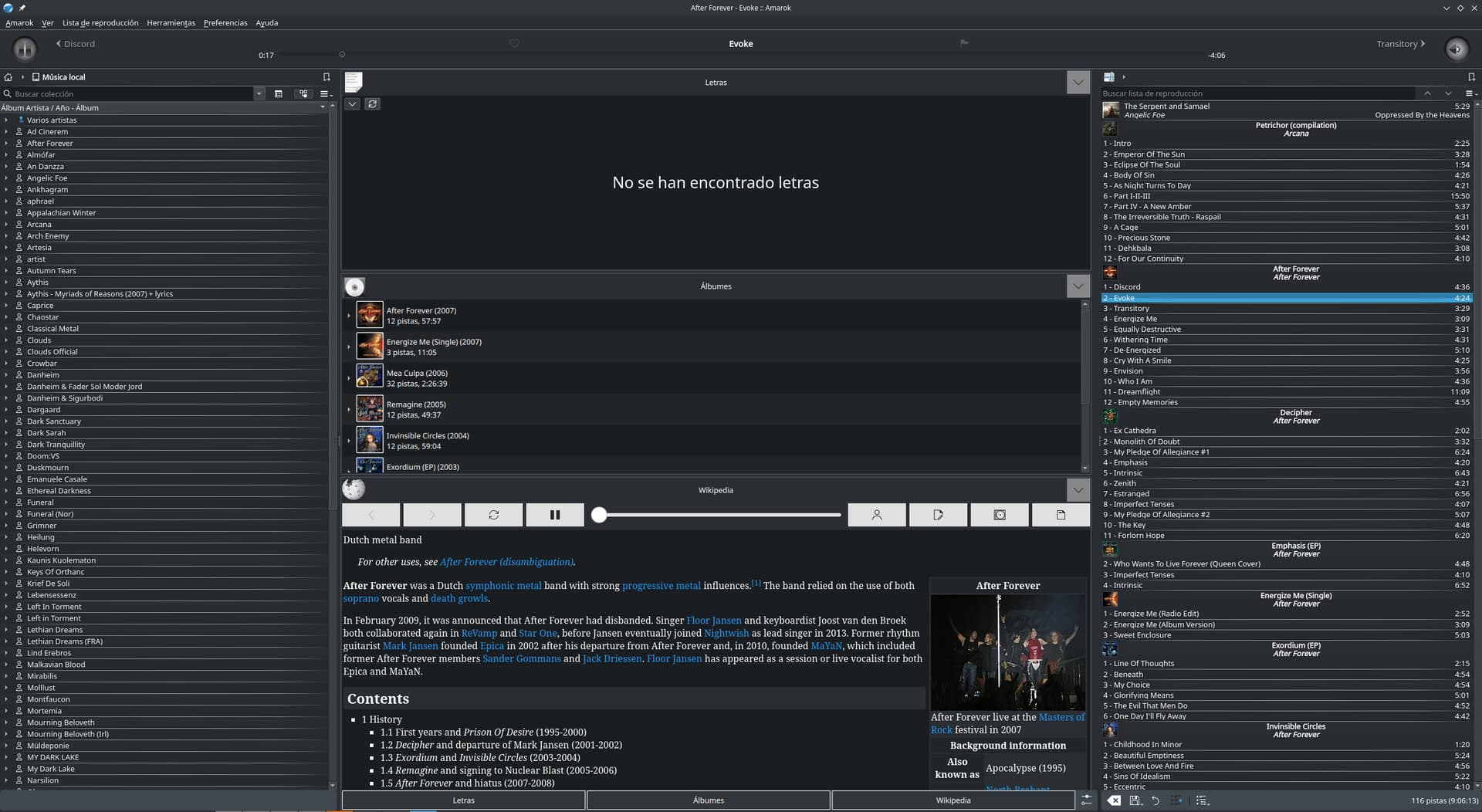Viewport: 1482px width, 812px height.
Task: Click Wikipedia forward navigation button
Action: point(432,515)
